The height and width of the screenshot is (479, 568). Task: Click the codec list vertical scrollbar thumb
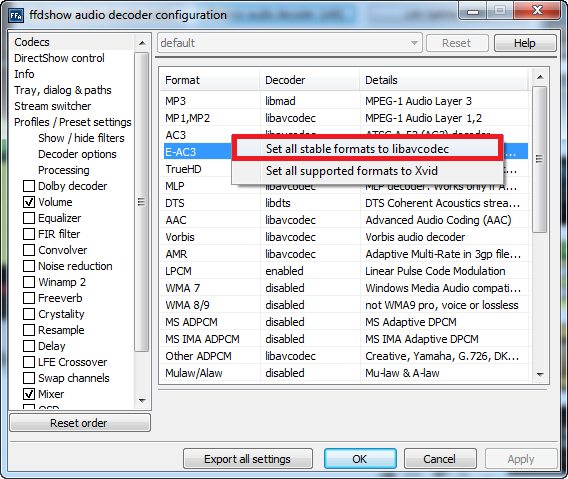(x=540, y=159)
